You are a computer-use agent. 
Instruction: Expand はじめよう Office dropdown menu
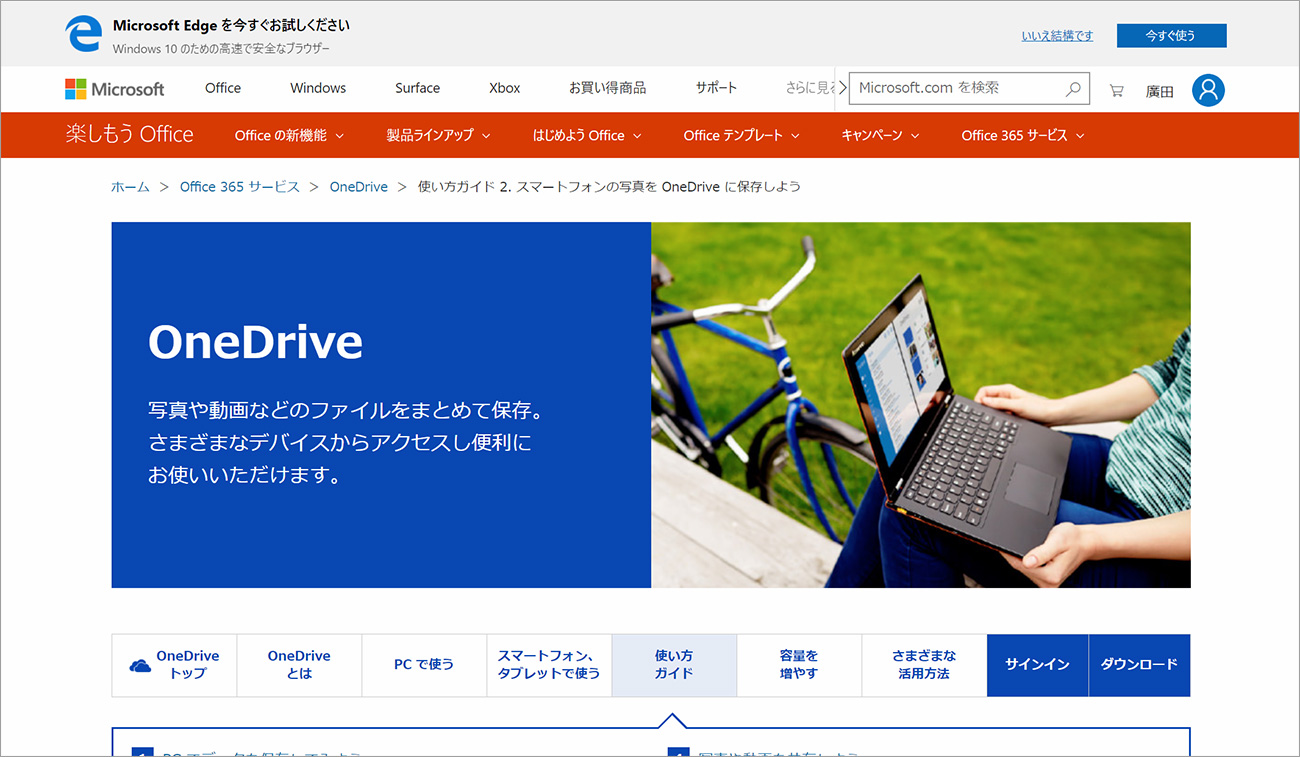coord(587,136)
